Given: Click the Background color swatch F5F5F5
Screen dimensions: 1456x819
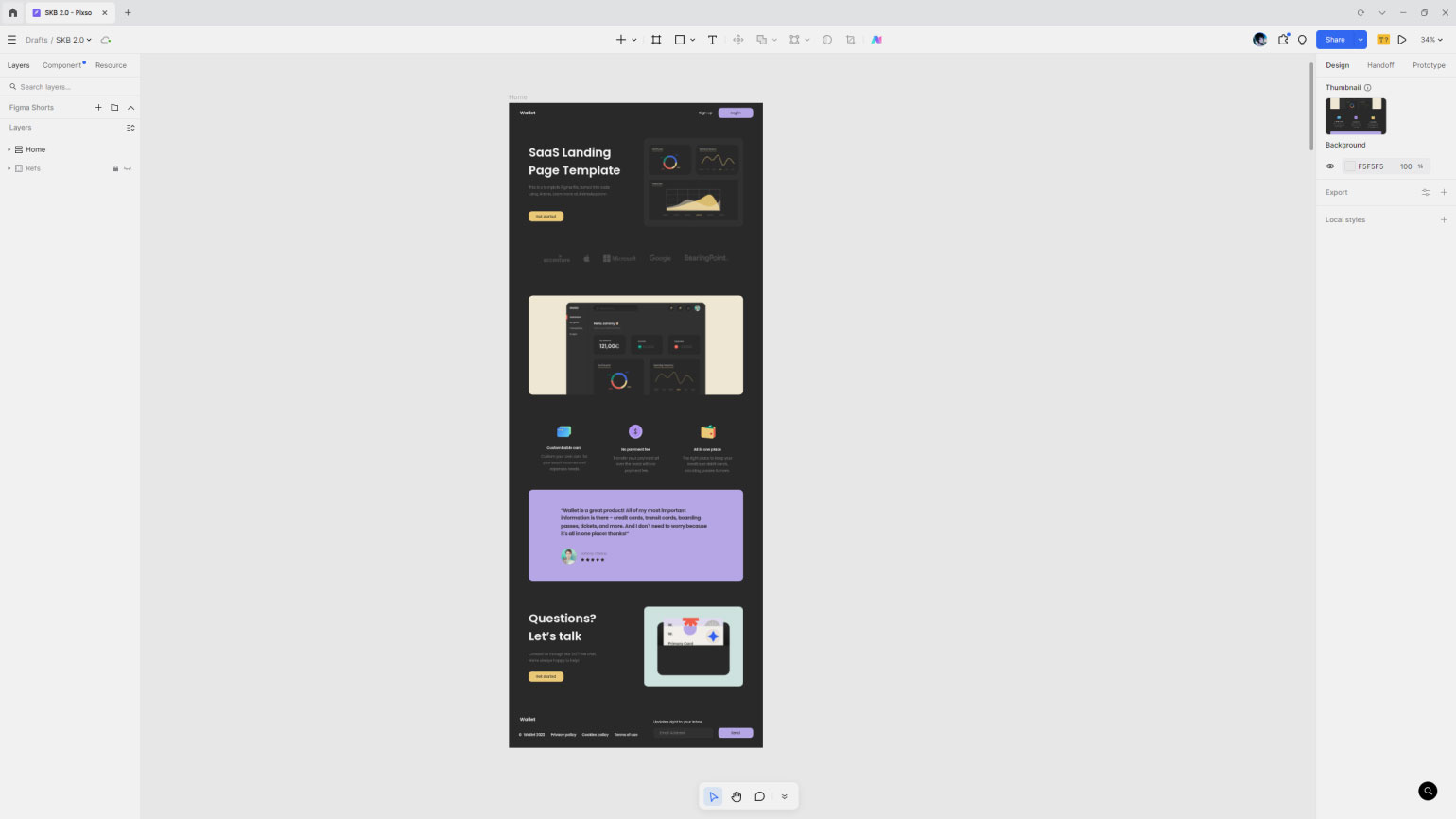Looking at the screenshot, I should tap(1350, 166).
